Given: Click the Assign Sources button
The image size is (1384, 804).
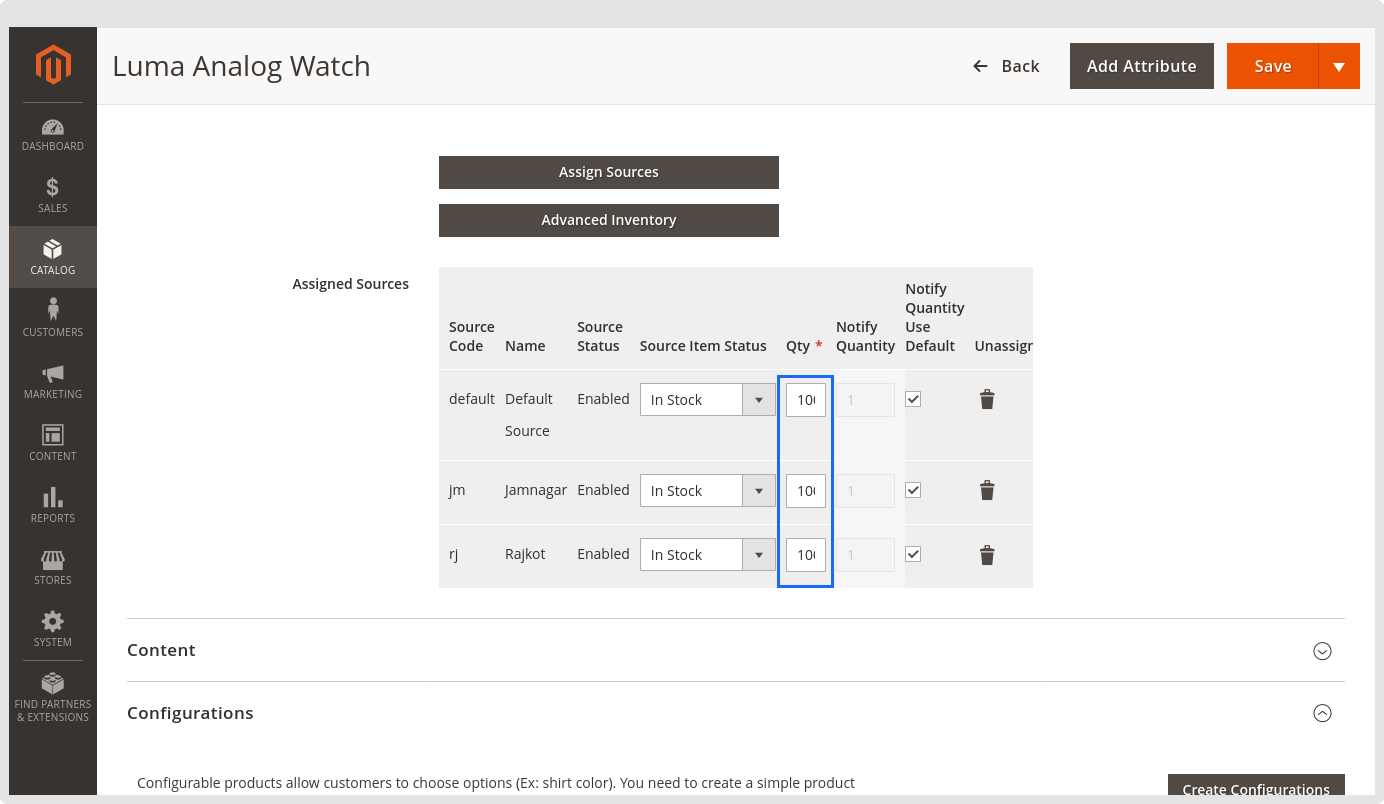Looking at the screenshot, I should 608,172.
